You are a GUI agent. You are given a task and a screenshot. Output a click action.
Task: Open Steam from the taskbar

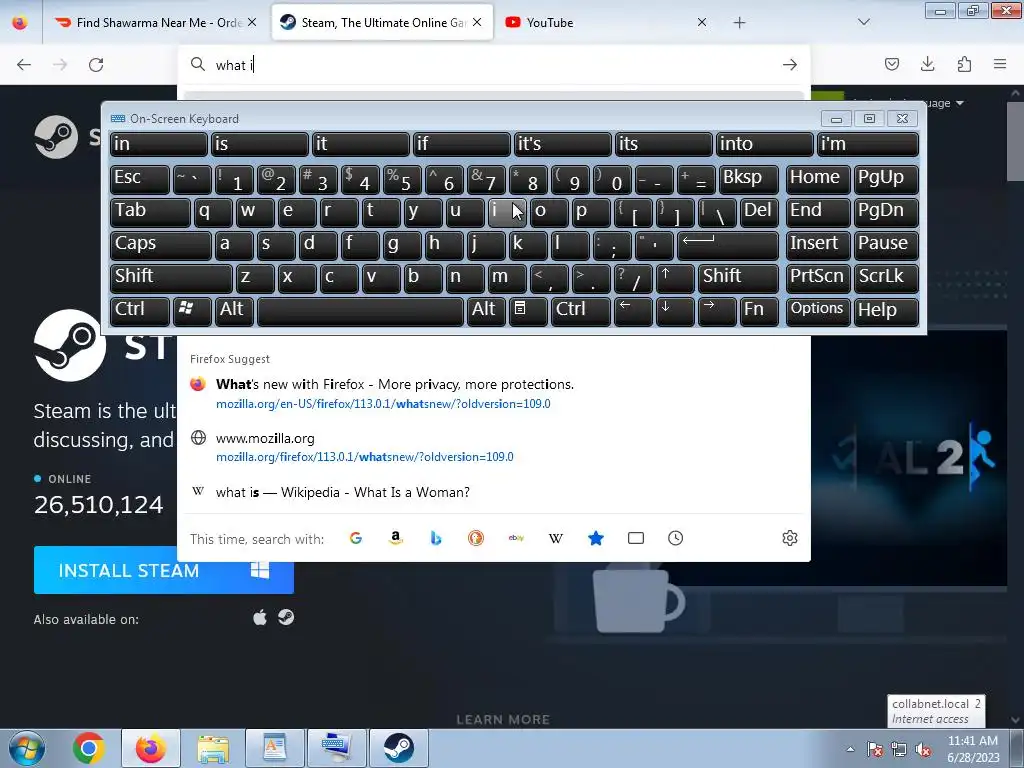(x=398, y=748)
